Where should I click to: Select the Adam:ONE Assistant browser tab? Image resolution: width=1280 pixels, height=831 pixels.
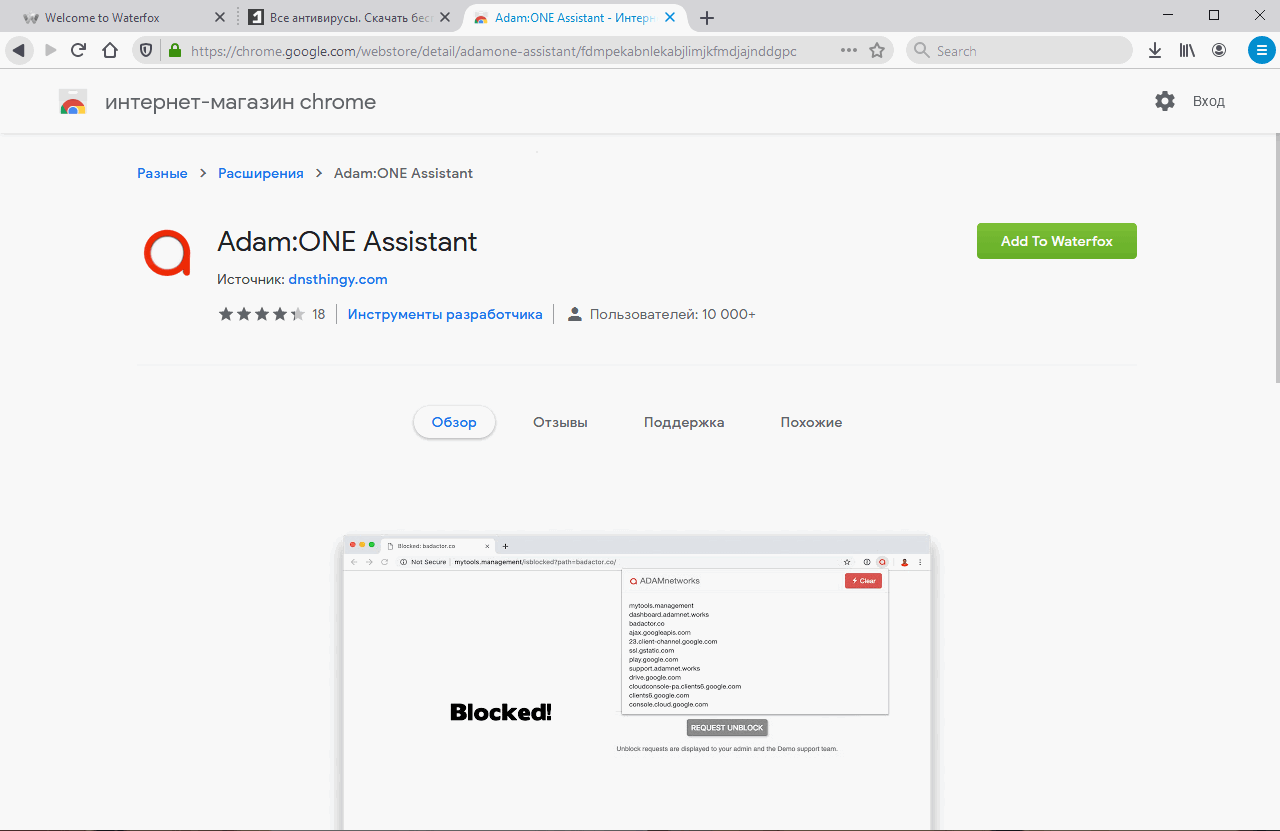(575, 18)
